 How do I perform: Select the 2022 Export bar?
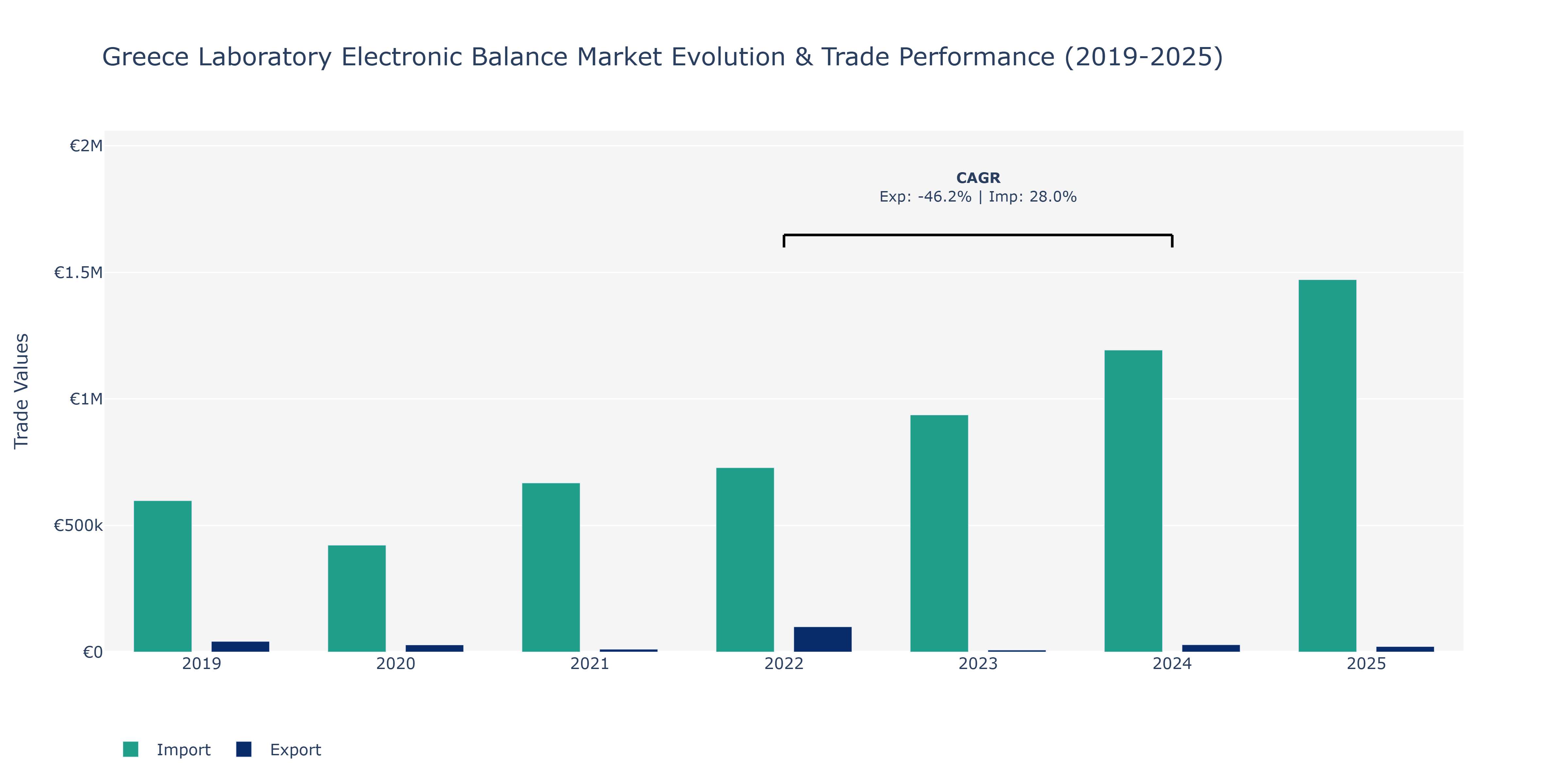(x=823, y=639)
